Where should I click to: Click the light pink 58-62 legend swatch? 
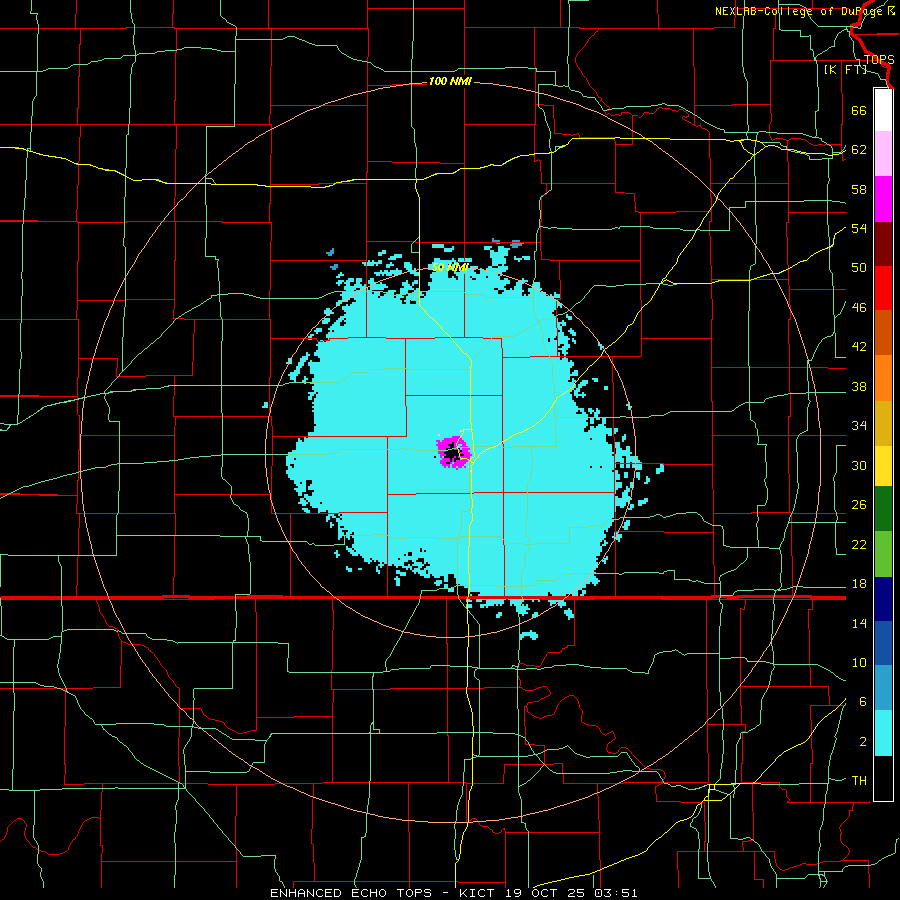[x=883, y=154]
